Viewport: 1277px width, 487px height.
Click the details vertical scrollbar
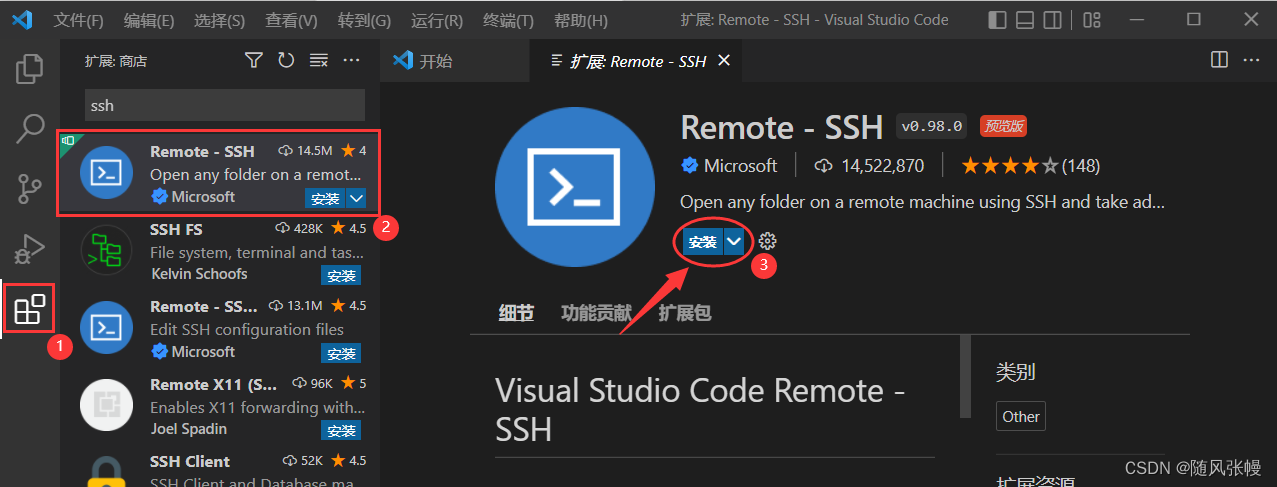point(965,376)
